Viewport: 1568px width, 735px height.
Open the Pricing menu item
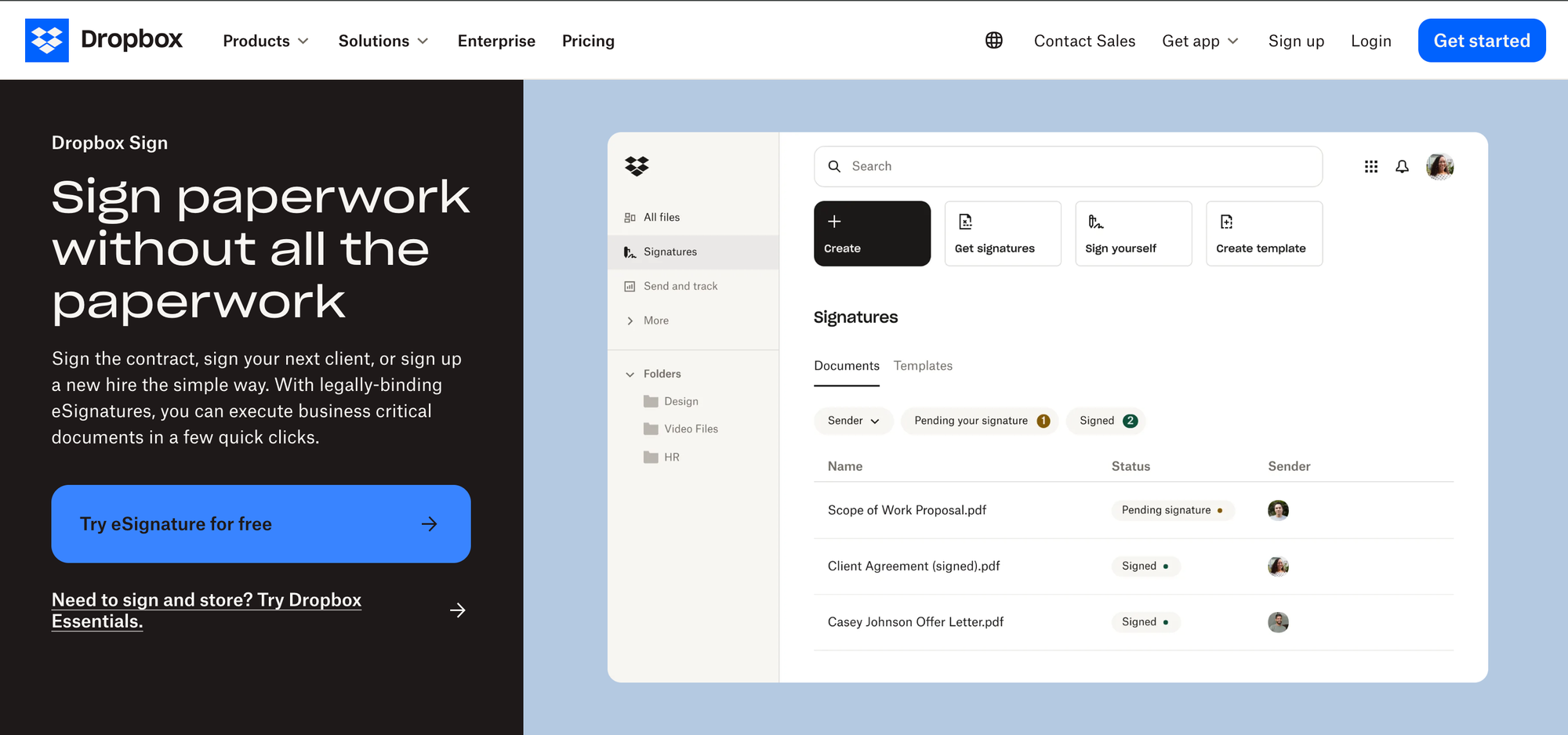pos(588,41)
